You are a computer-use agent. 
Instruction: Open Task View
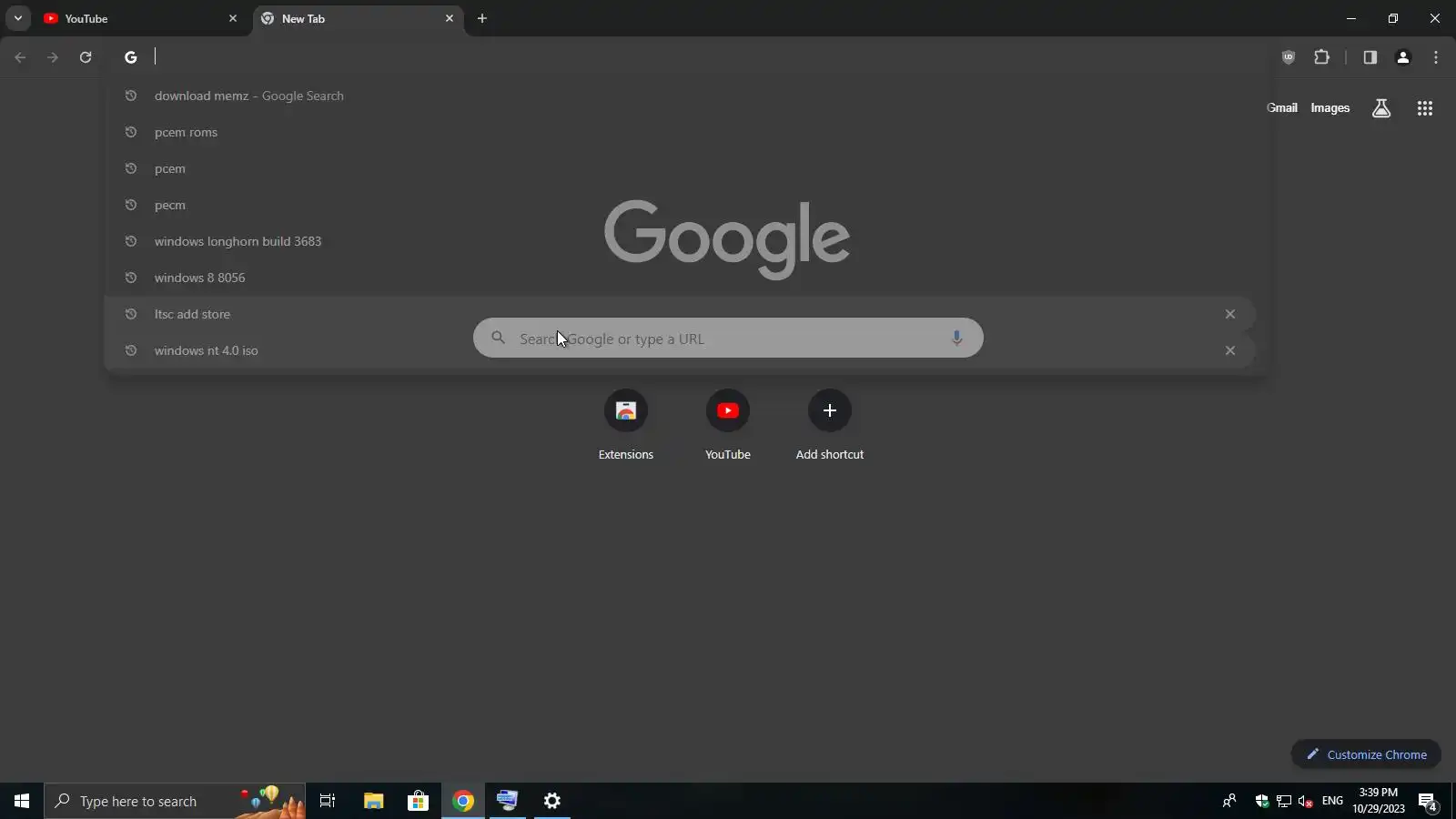[x=328, y=801]
